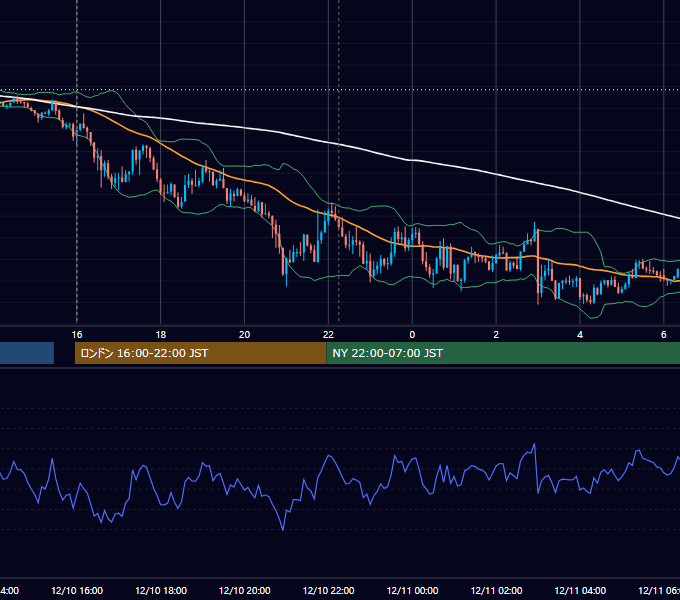Click the 12/10 16:00 date label
Image resolution: width=680 pixels, height=600 pixels.
coord(77,590)
